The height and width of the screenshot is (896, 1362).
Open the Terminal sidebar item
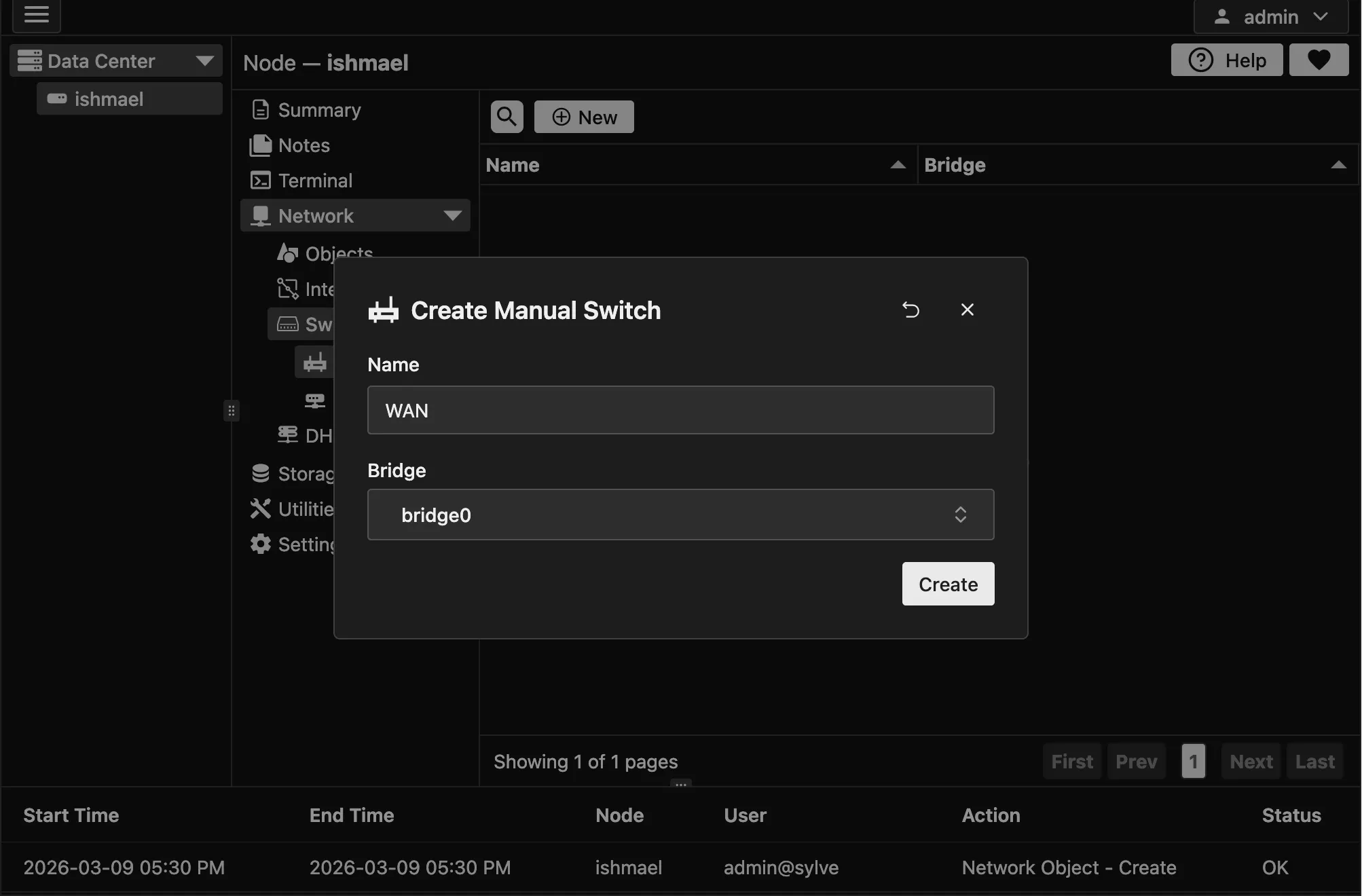[x=315, y=181]
